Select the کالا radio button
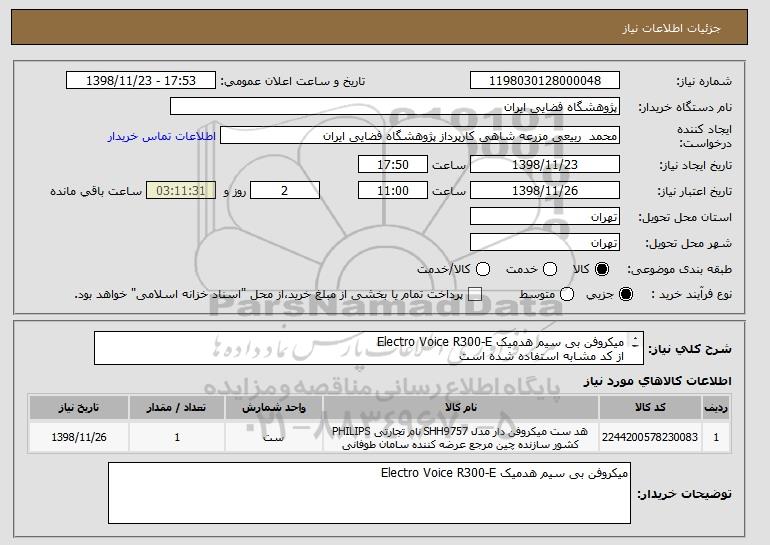Screen dimensions: 770x545 pyautogui.click(x=602, y=269)
